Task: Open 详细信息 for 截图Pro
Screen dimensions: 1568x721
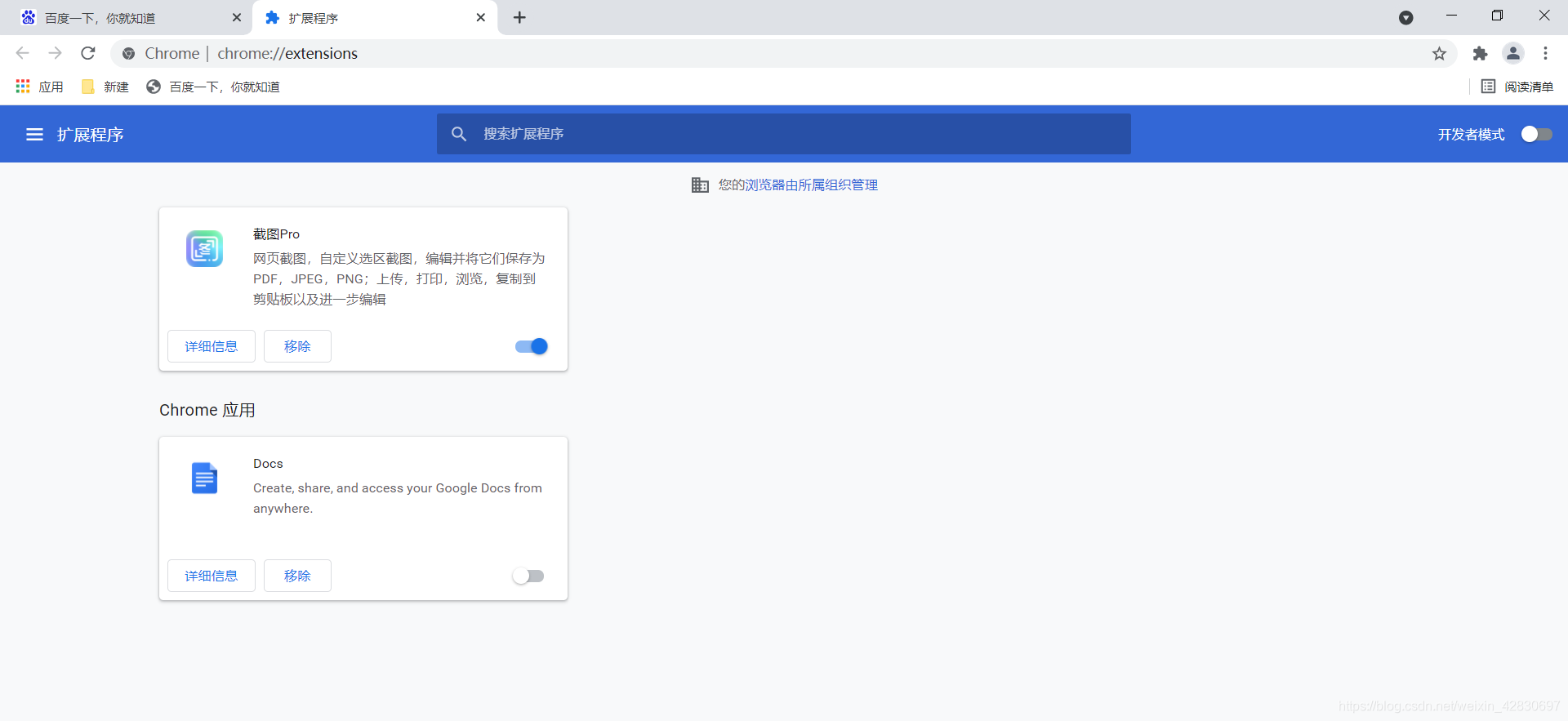Action: coord(212,346)
